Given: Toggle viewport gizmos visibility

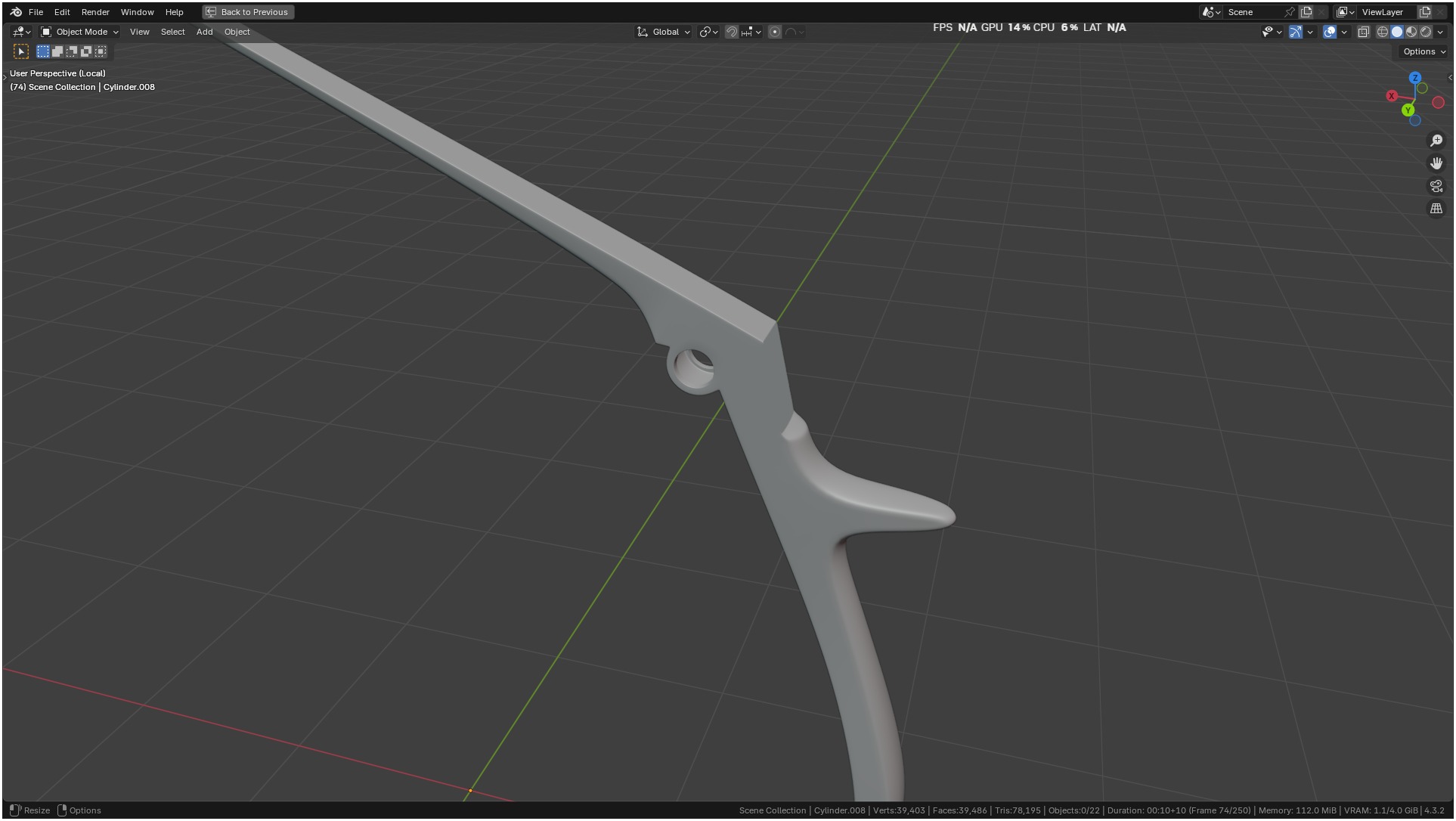Looking at the screenshot, I should click(x=1295, y=32).
